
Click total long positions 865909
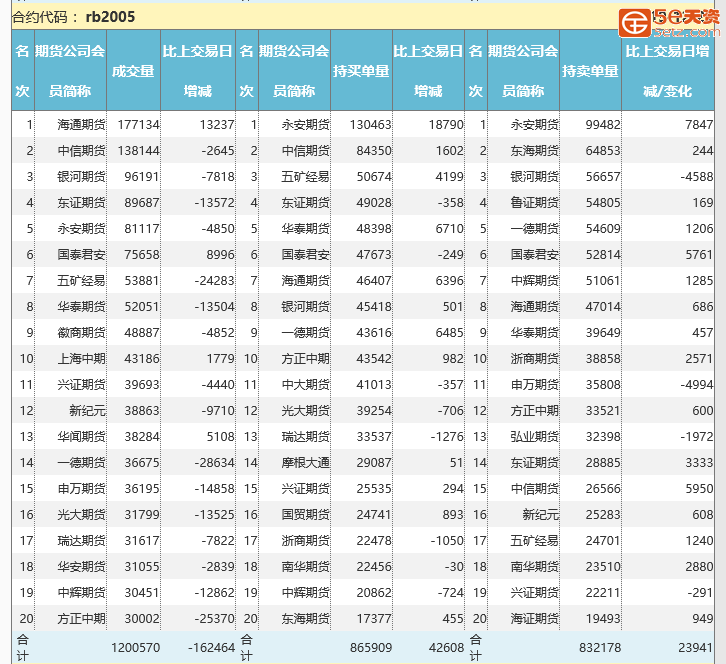[x=371, y=647]
